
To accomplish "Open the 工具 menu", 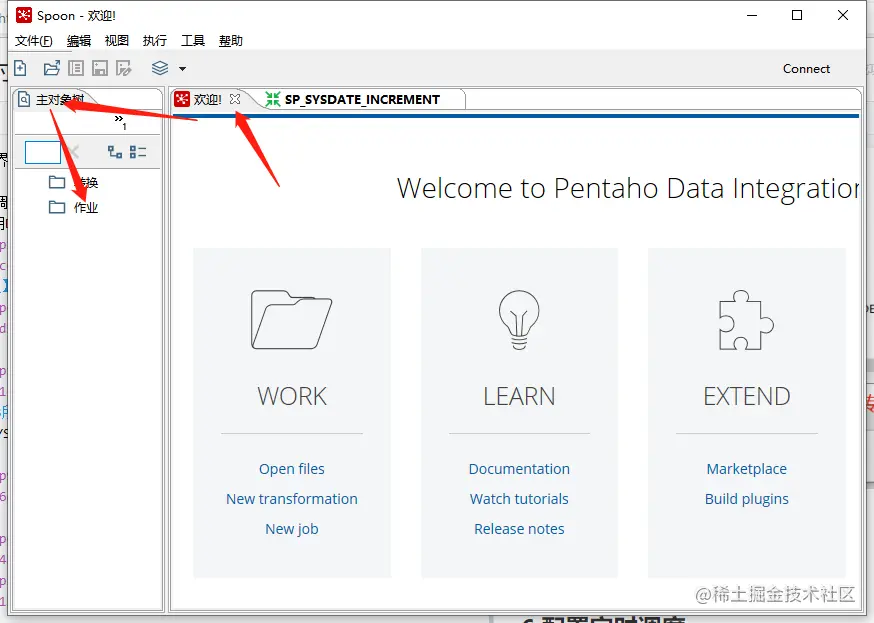I will tap(193, 41).
